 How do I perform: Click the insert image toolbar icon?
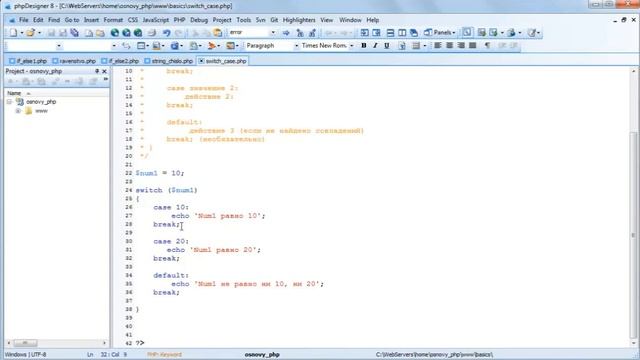click(231, 46)
